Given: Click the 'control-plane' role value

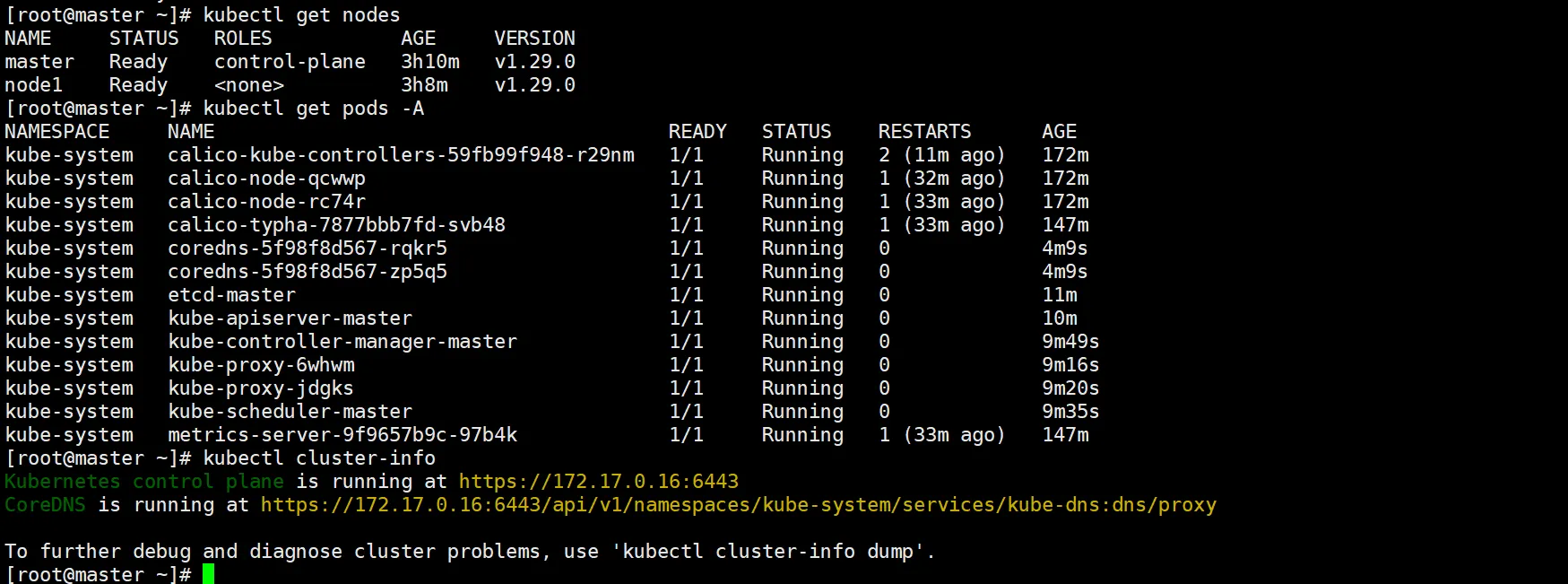Looking at the screenshot, I should [x=290, y=62].
